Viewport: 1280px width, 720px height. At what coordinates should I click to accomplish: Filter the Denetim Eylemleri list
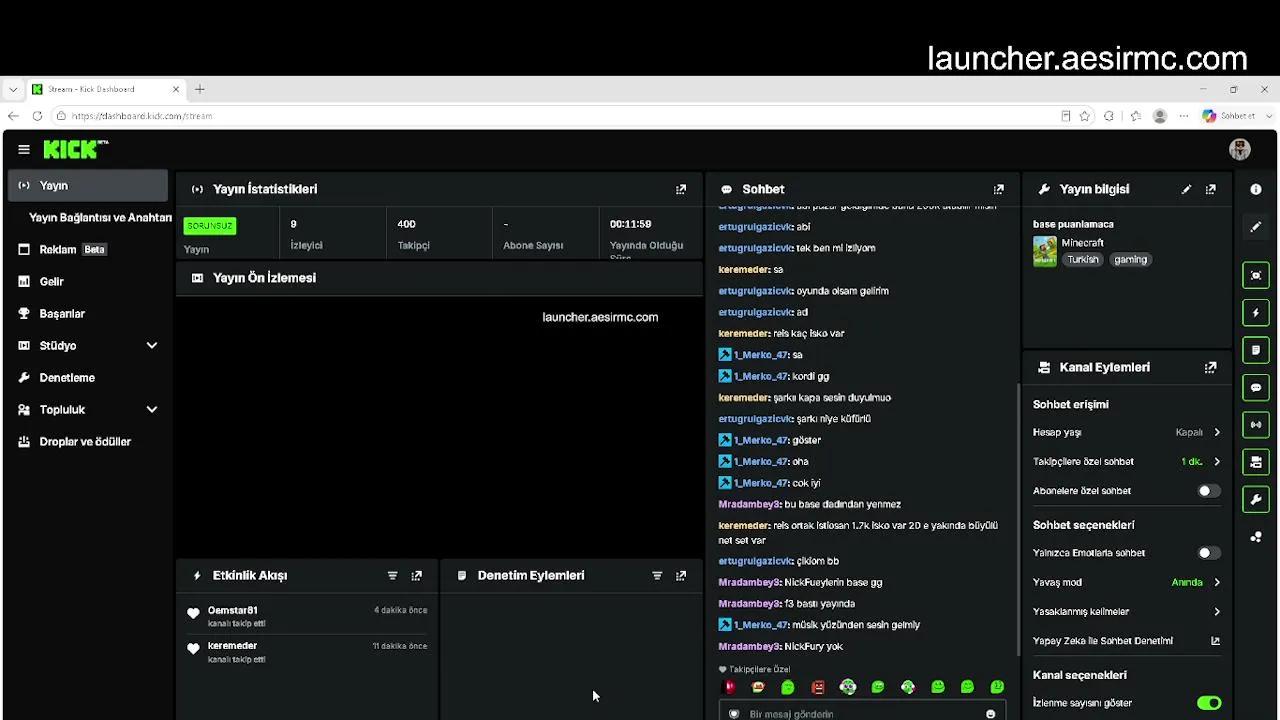click(x=657, y=576)
